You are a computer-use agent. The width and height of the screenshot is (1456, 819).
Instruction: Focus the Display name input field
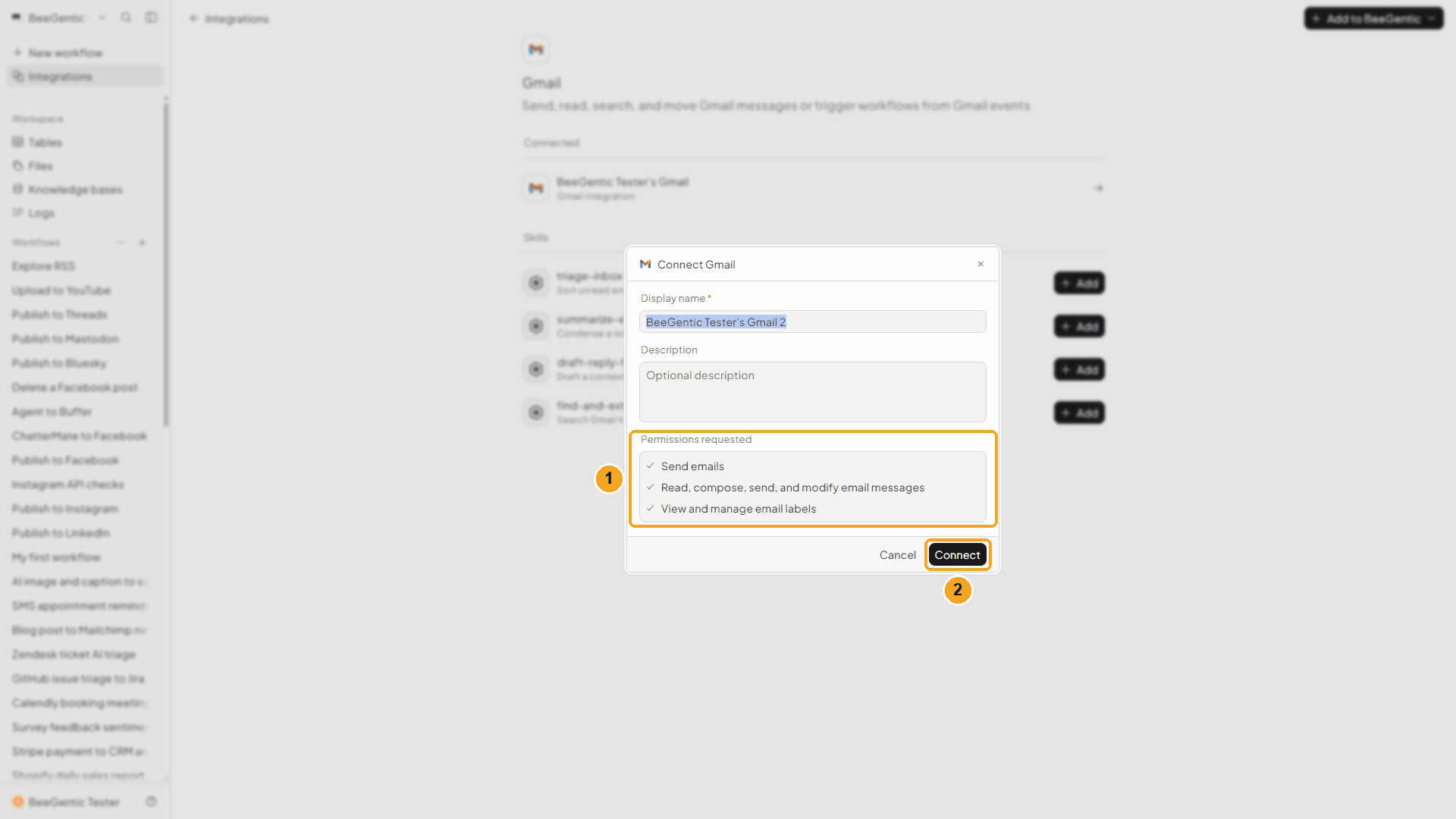812,322
